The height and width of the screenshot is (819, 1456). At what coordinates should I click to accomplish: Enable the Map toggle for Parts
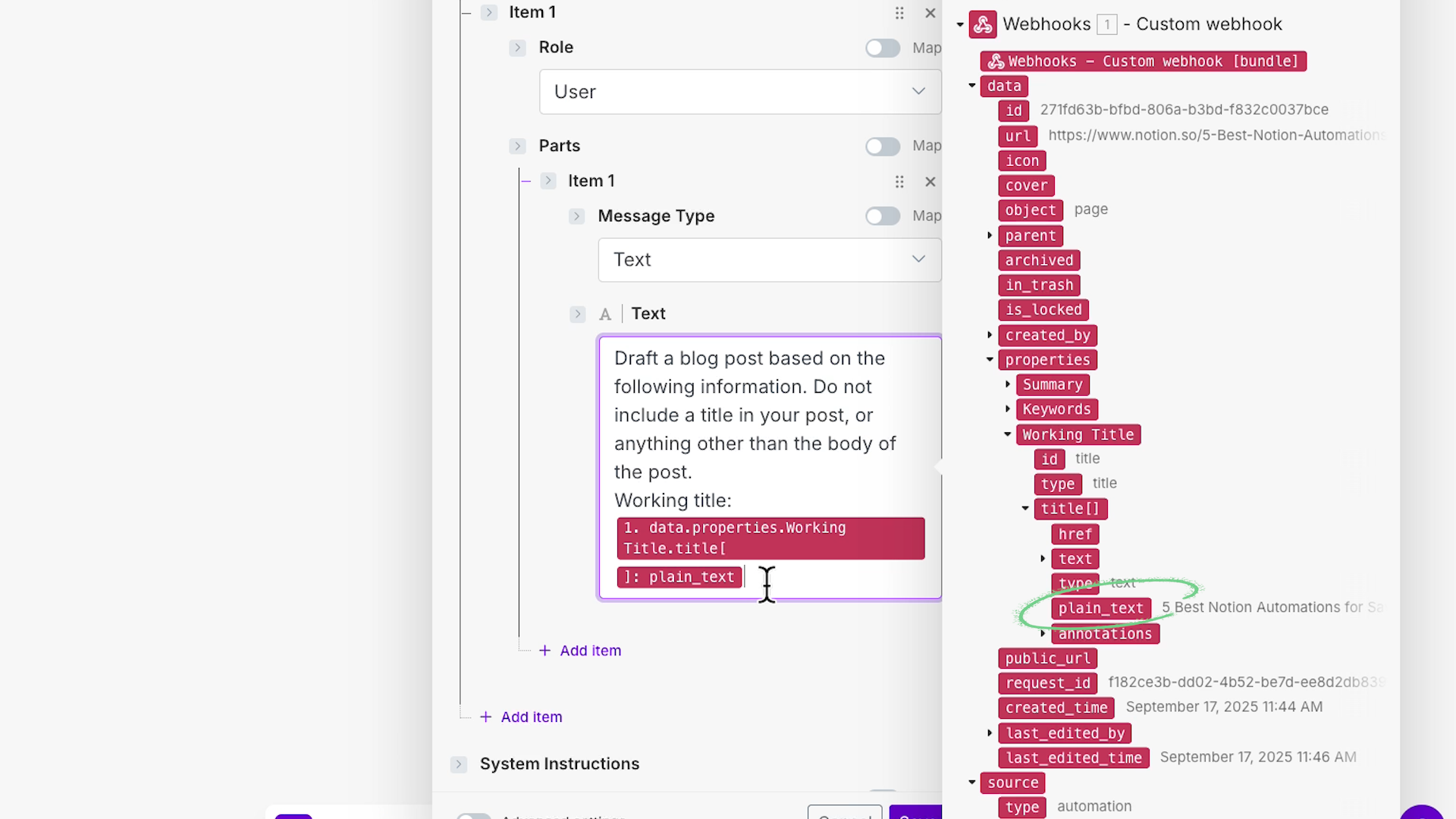click(x=883, y=146)
